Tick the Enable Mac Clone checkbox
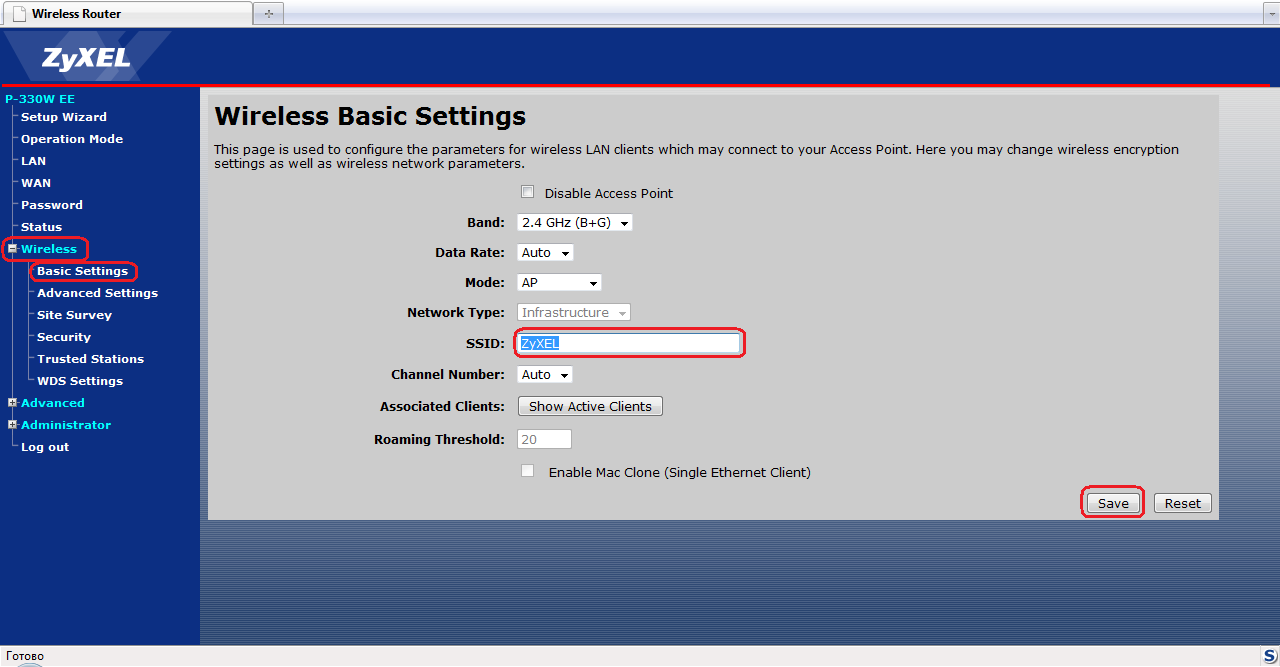Viewport: 1280px width, 667px height. point(527,471)
